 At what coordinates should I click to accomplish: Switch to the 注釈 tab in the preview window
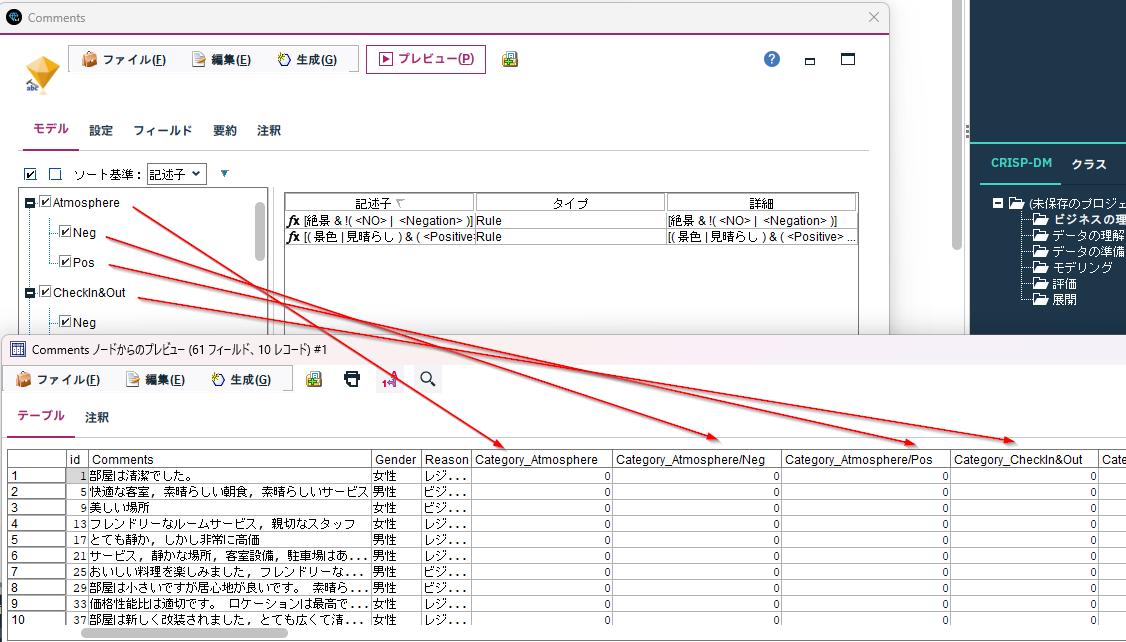[96, 417]
